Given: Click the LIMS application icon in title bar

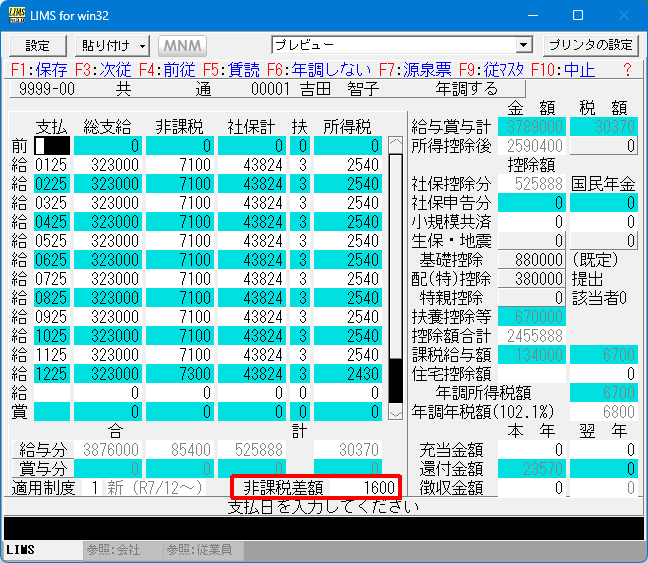Looking at the screenshot, I should pyautogui.click(x=17, y=15).
